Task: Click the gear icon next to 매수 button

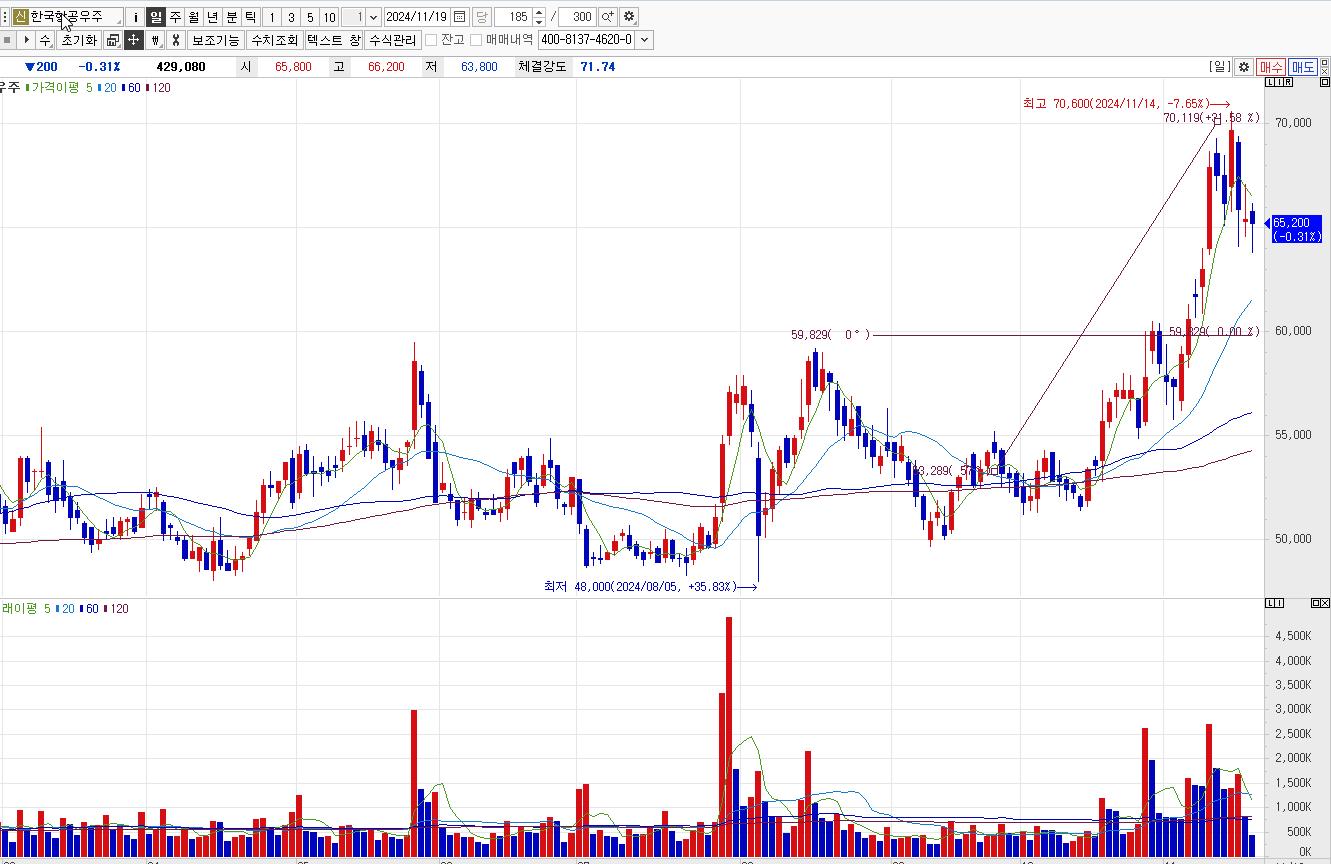Action: (1243, 67)
